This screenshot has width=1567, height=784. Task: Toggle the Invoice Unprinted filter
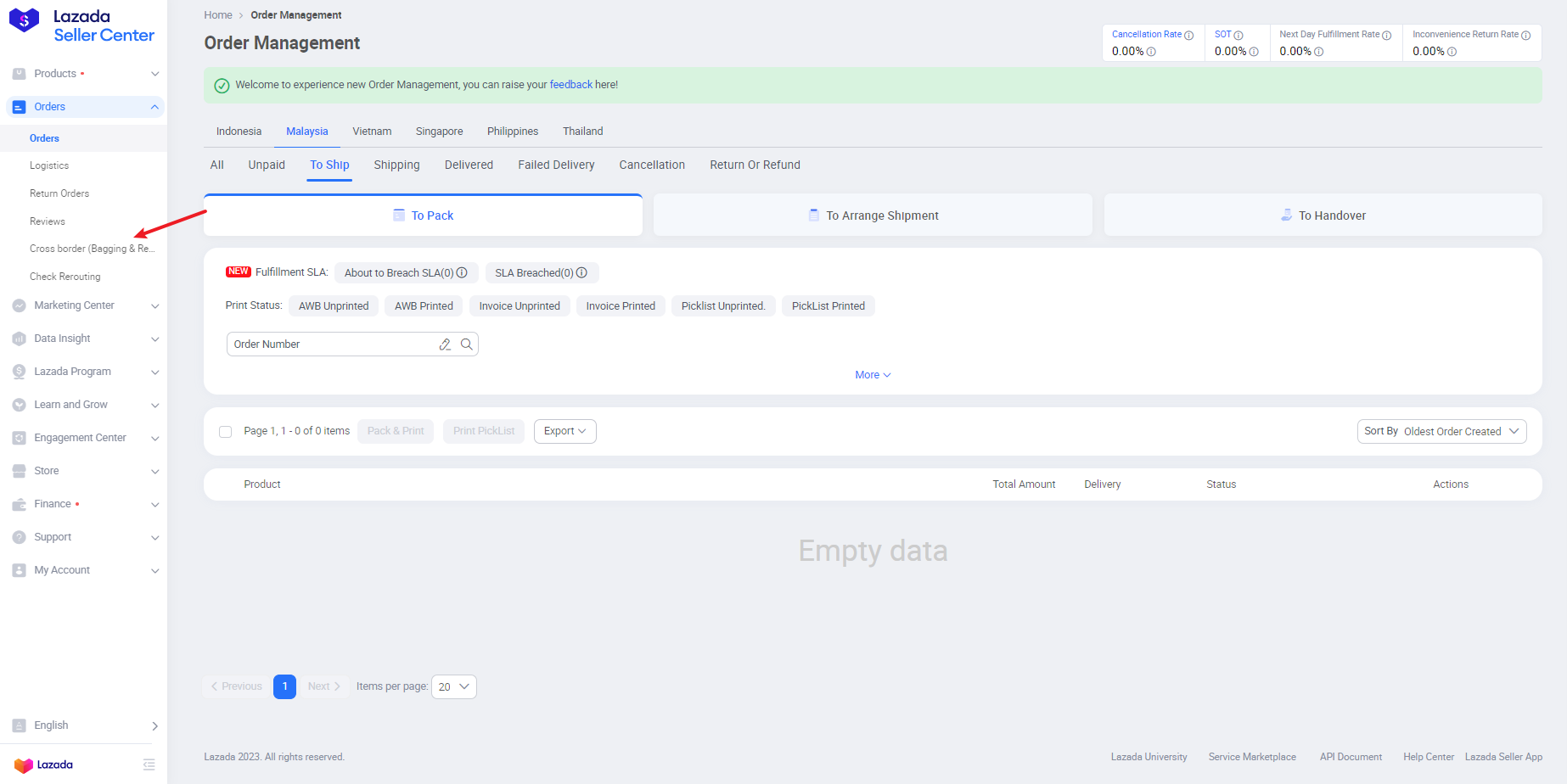(520, 306)
